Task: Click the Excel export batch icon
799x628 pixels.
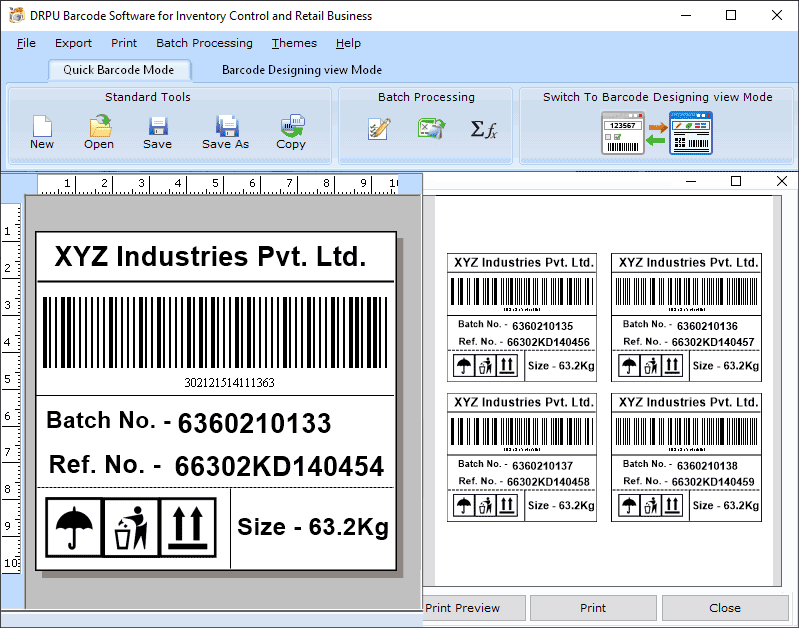Action: (x=431, y=128)
